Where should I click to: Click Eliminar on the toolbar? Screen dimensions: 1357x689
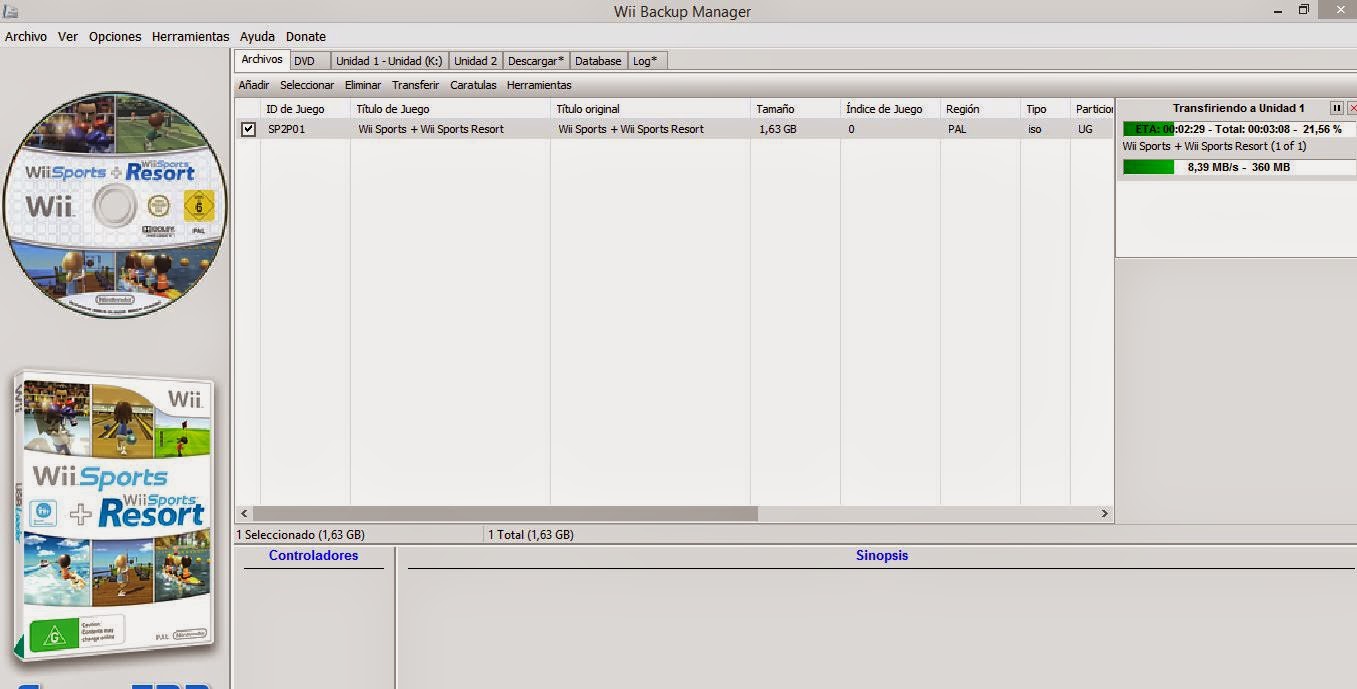(x=362, y=85)
